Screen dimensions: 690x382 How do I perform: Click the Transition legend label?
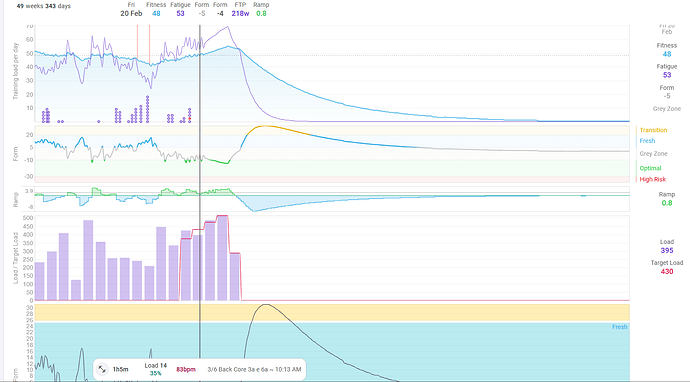pyautogui.click(x=653, y=130)
